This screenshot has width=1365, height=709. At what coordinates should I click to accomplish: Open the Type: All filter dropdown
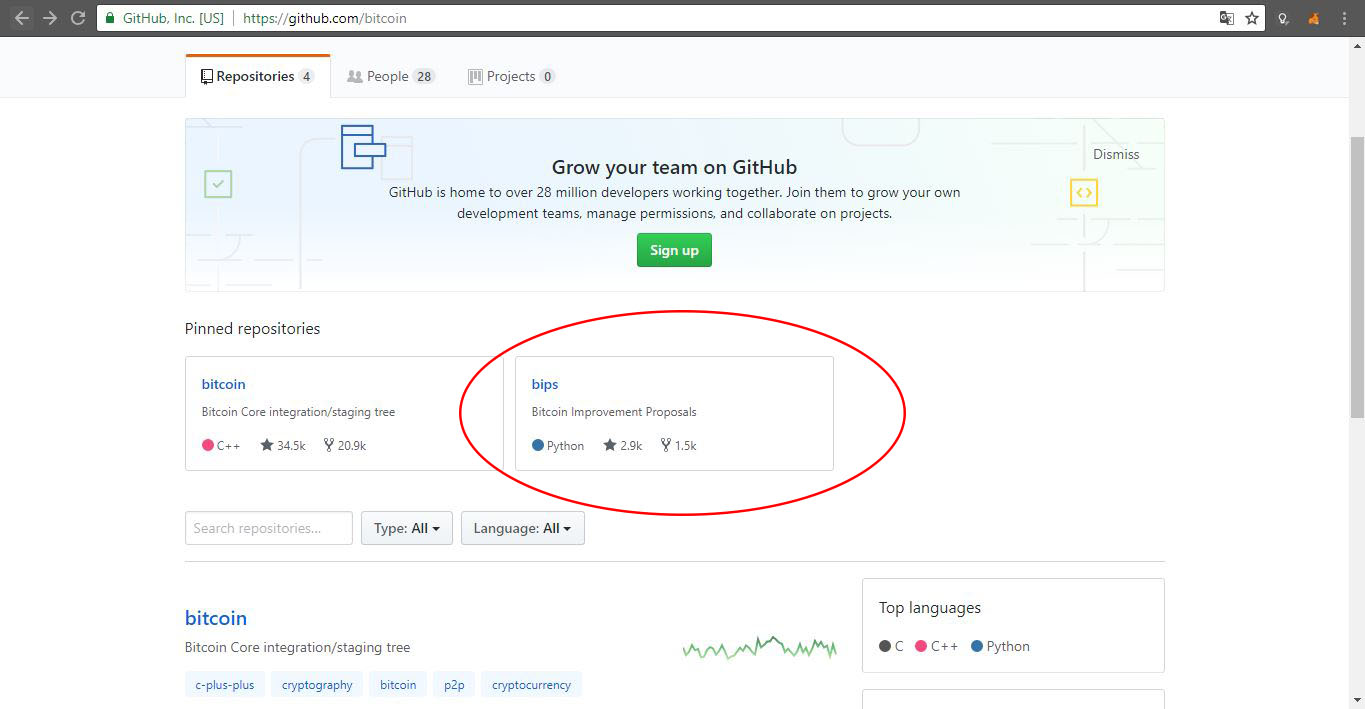(x=406, y=528)
